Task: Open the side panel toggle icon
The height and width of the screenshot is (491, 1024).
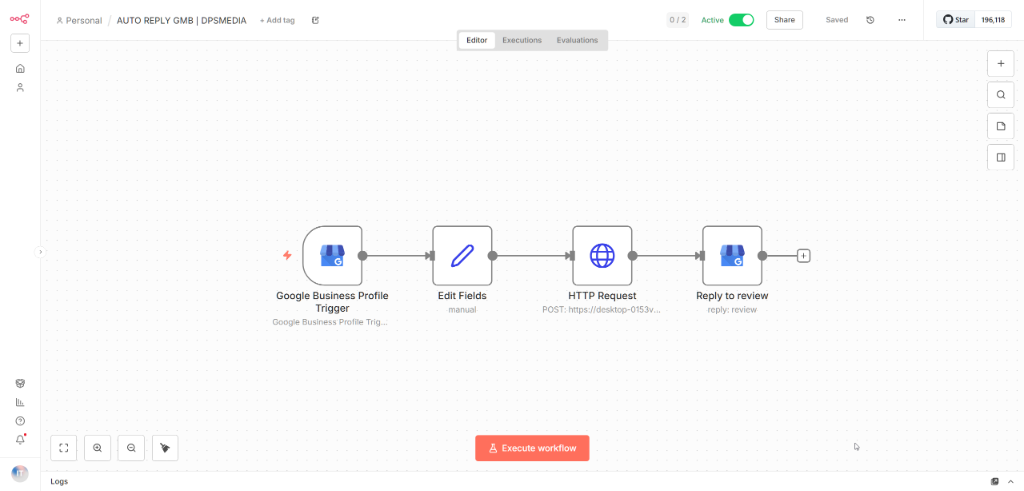Action: click(1000, 157)
